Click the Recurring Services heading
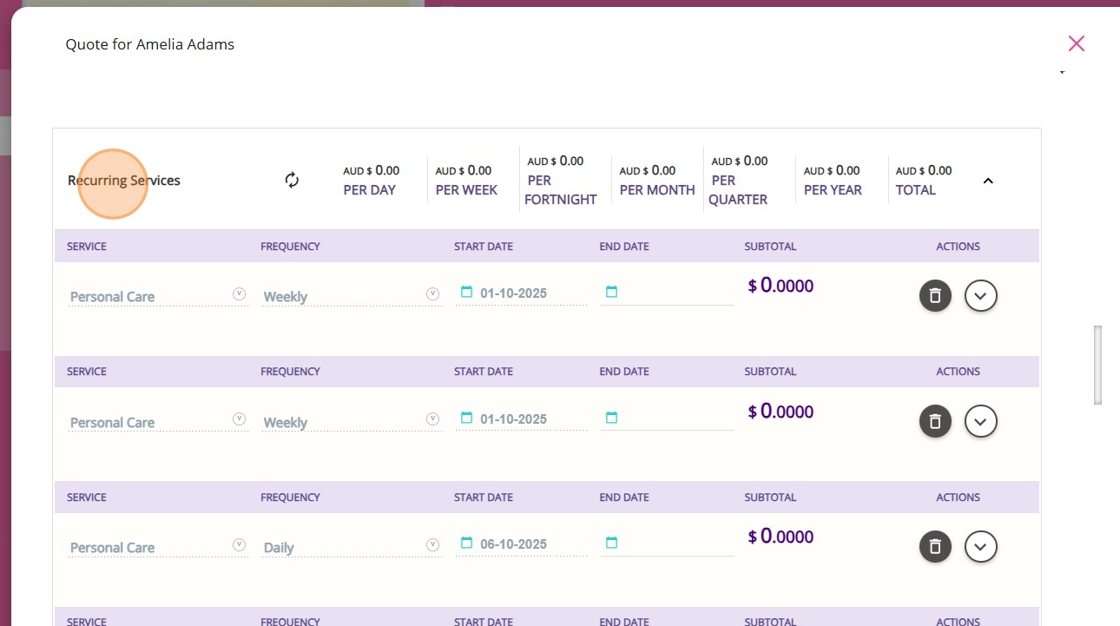1120x626 pixels. [124, 181]
